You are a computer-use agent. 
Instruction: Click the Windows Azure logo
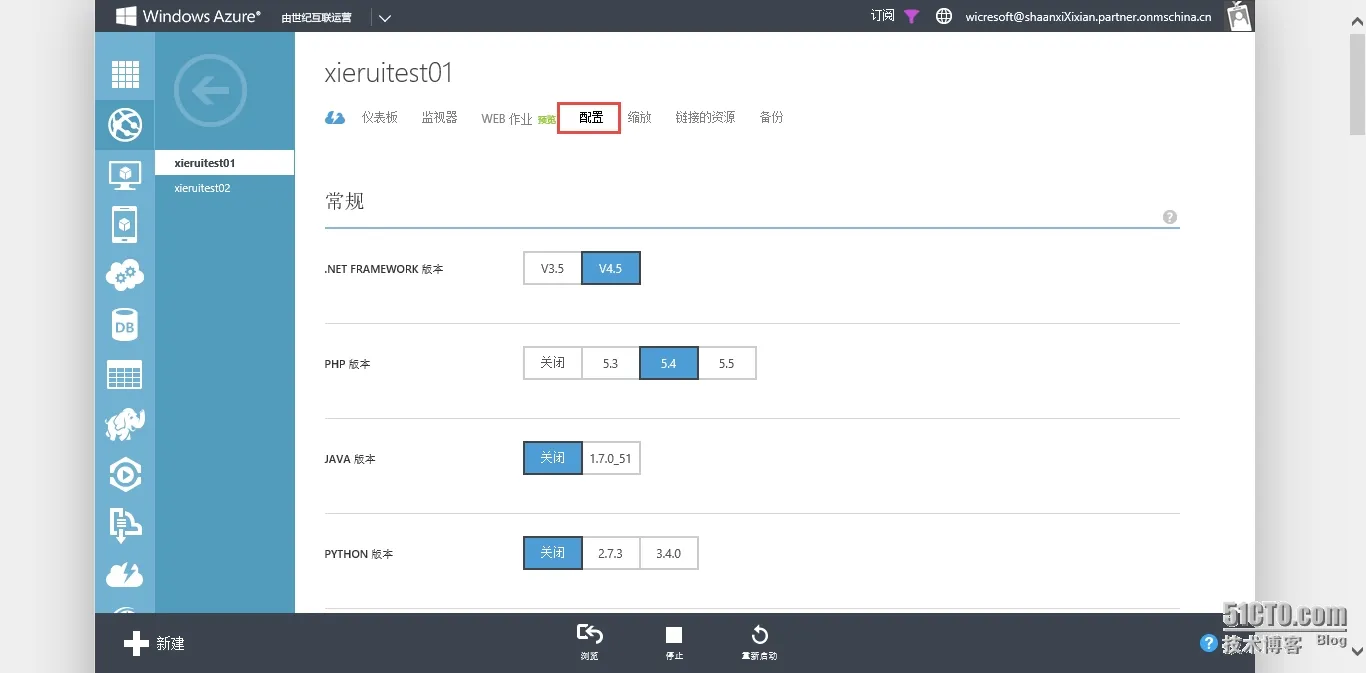coord(188,16)
